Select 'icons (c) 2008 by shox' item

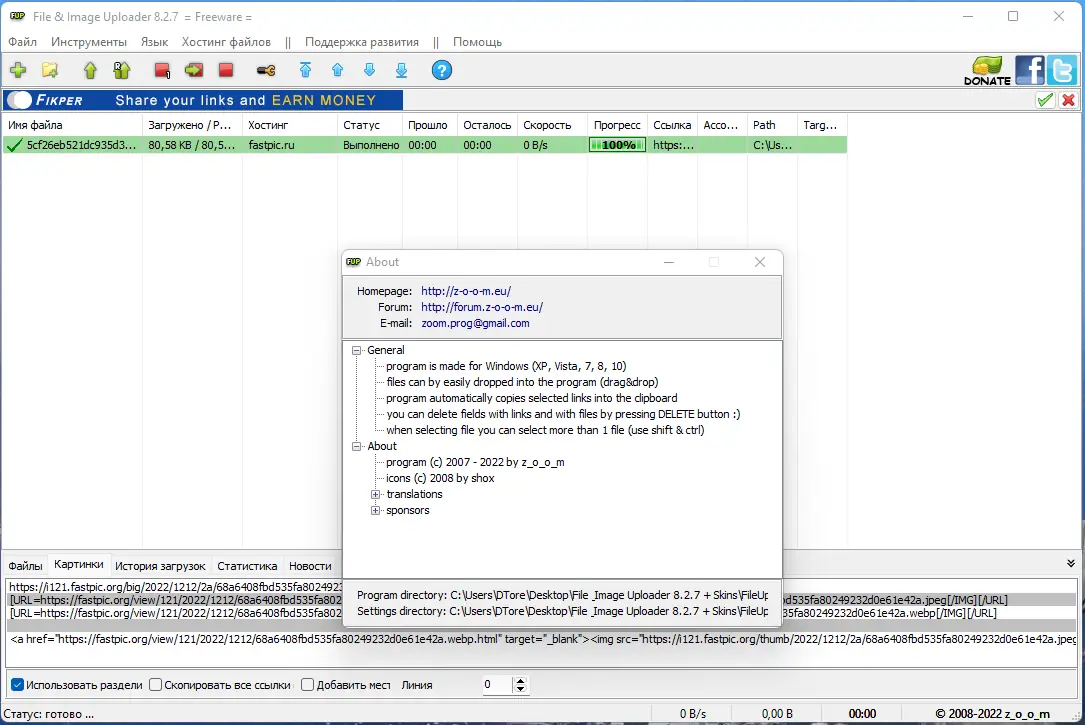[440, 479]
